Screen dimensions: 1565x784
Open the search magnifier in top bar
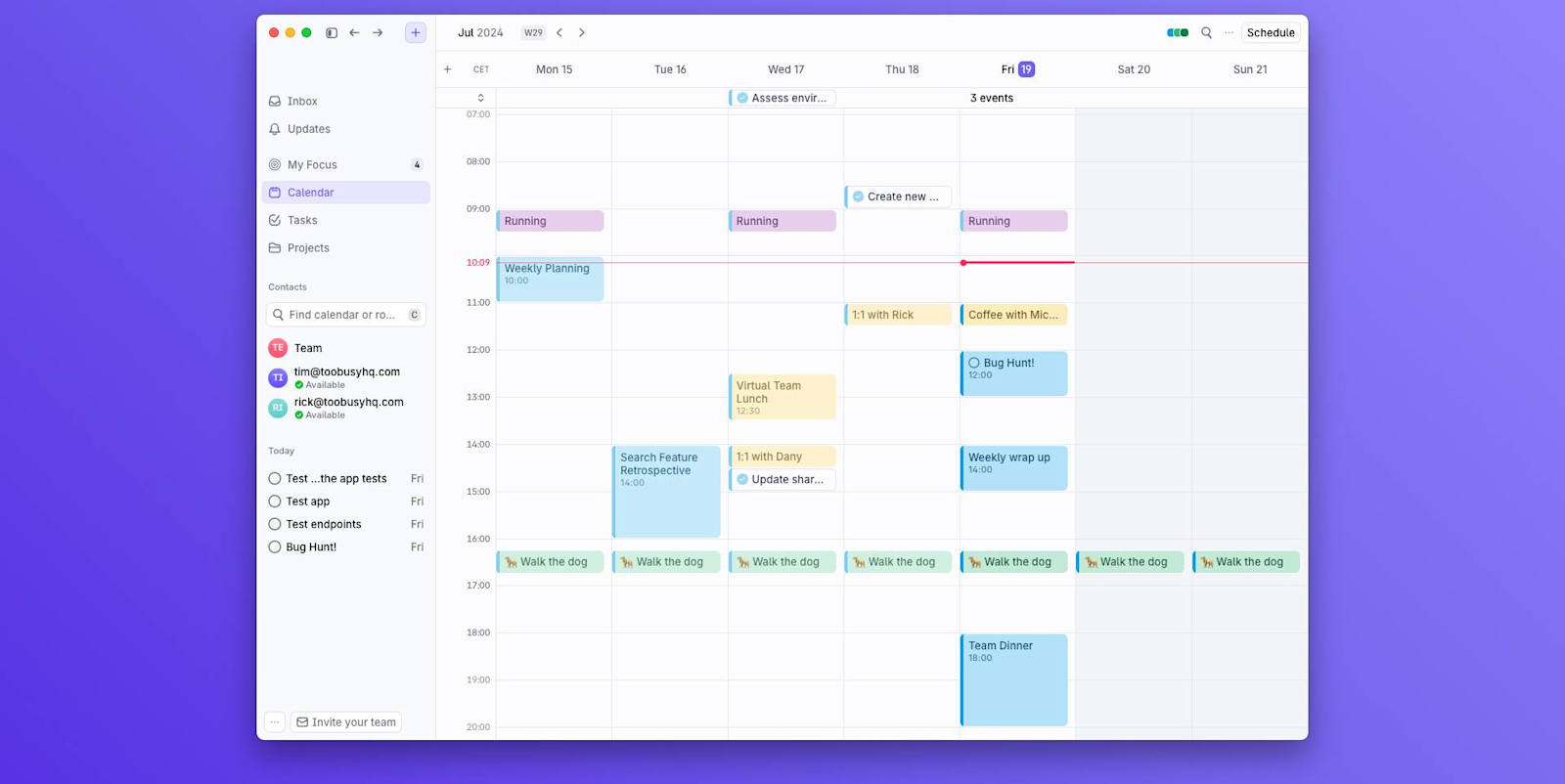1206,32
